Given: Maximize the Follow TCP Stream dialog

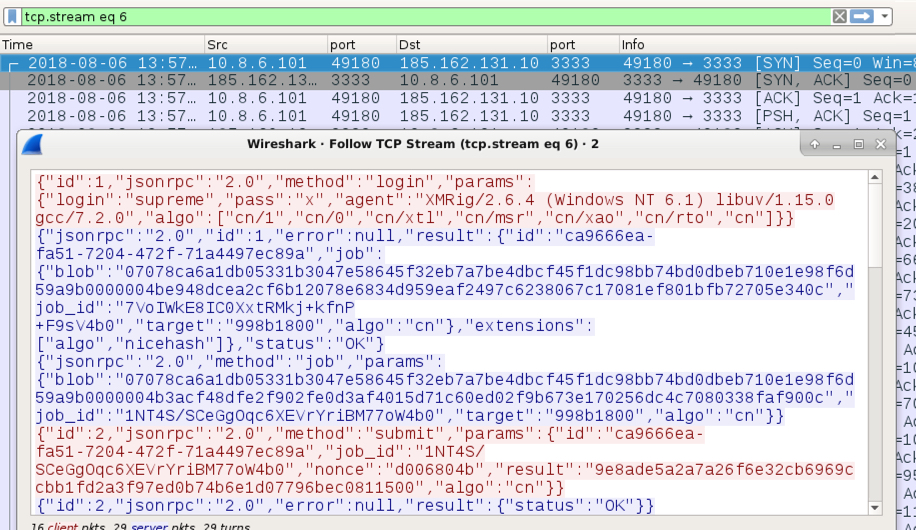Looking at the screenshot, I should (x=858, y=144).
